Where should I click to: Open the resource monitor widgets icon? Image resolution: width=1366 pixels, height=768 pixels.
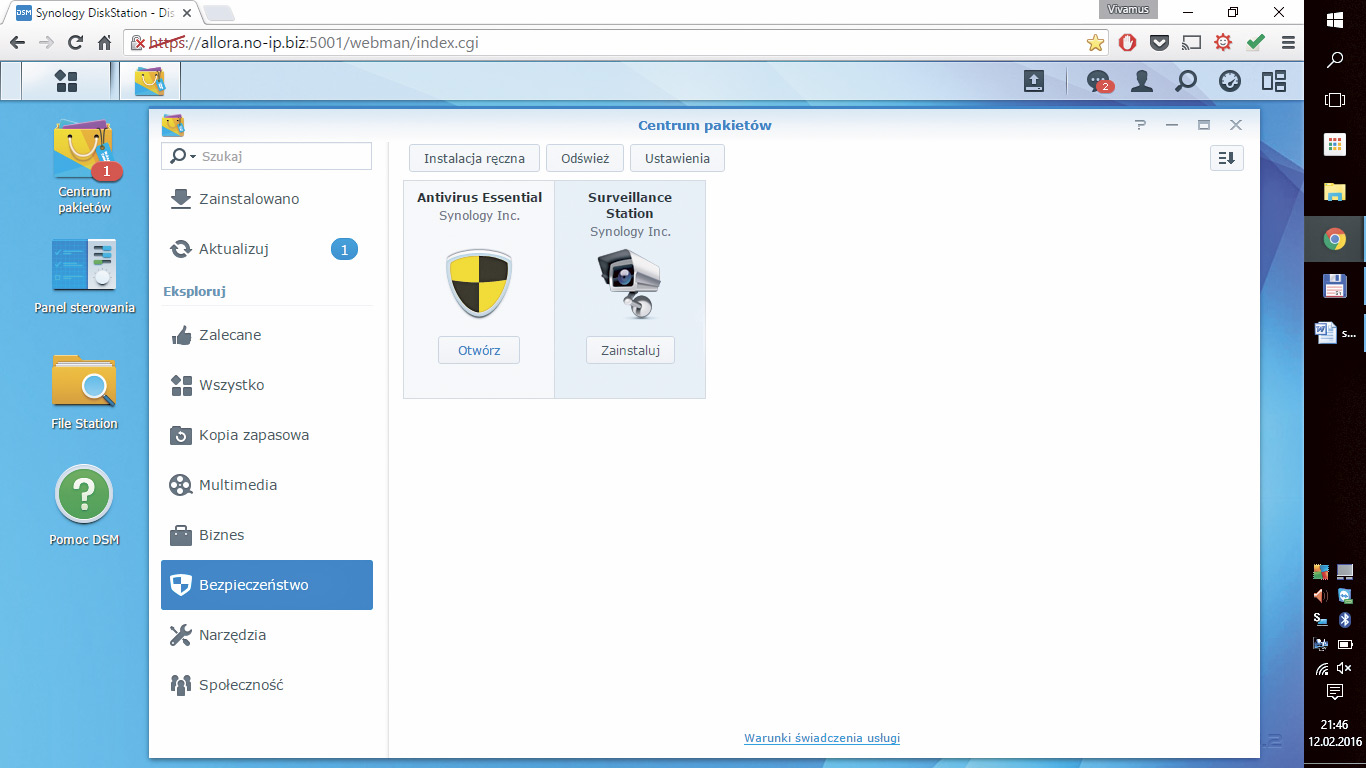[1230, 81]
